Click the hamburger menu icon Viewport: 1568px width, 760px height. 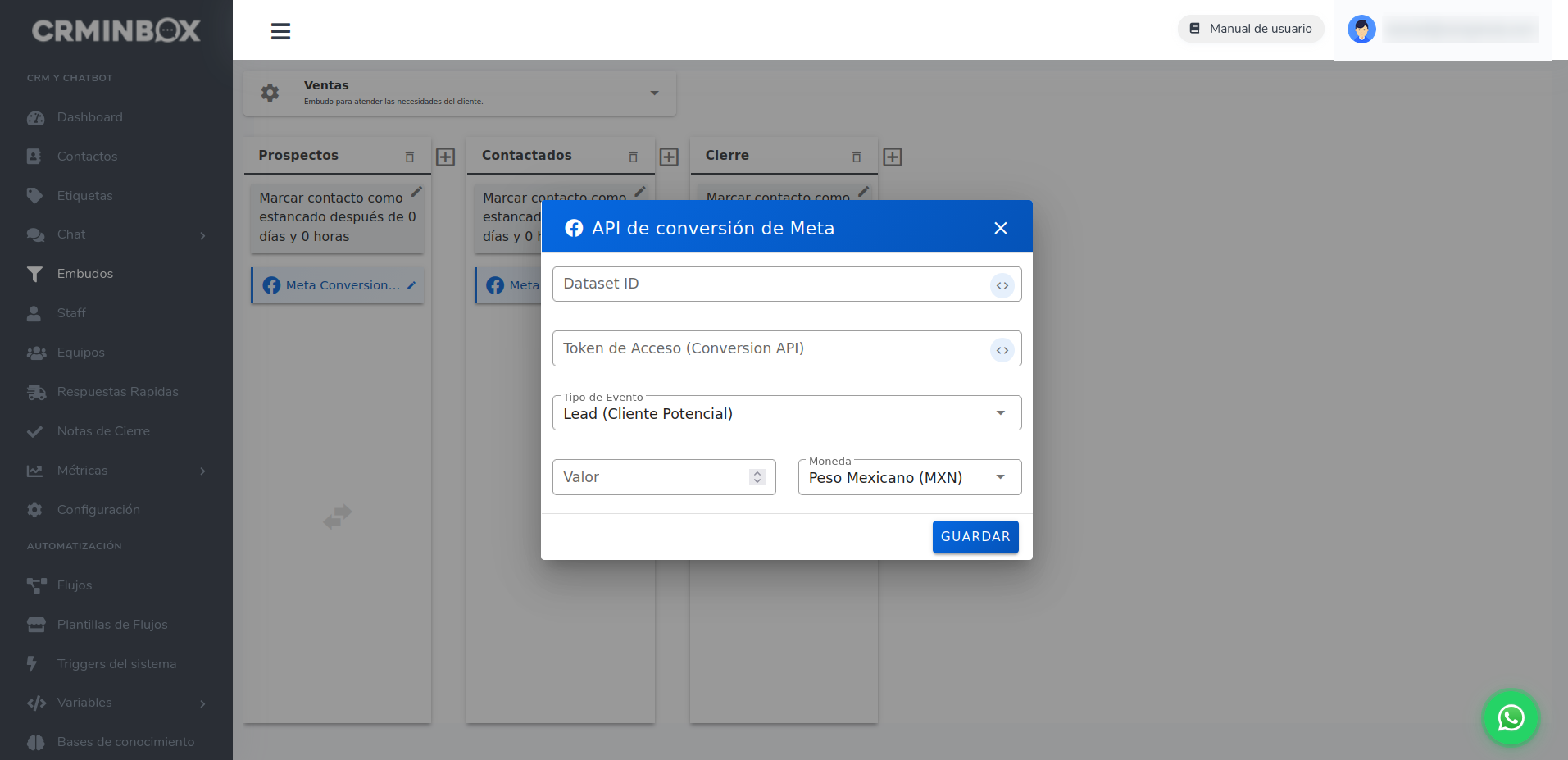click(280, 31)
